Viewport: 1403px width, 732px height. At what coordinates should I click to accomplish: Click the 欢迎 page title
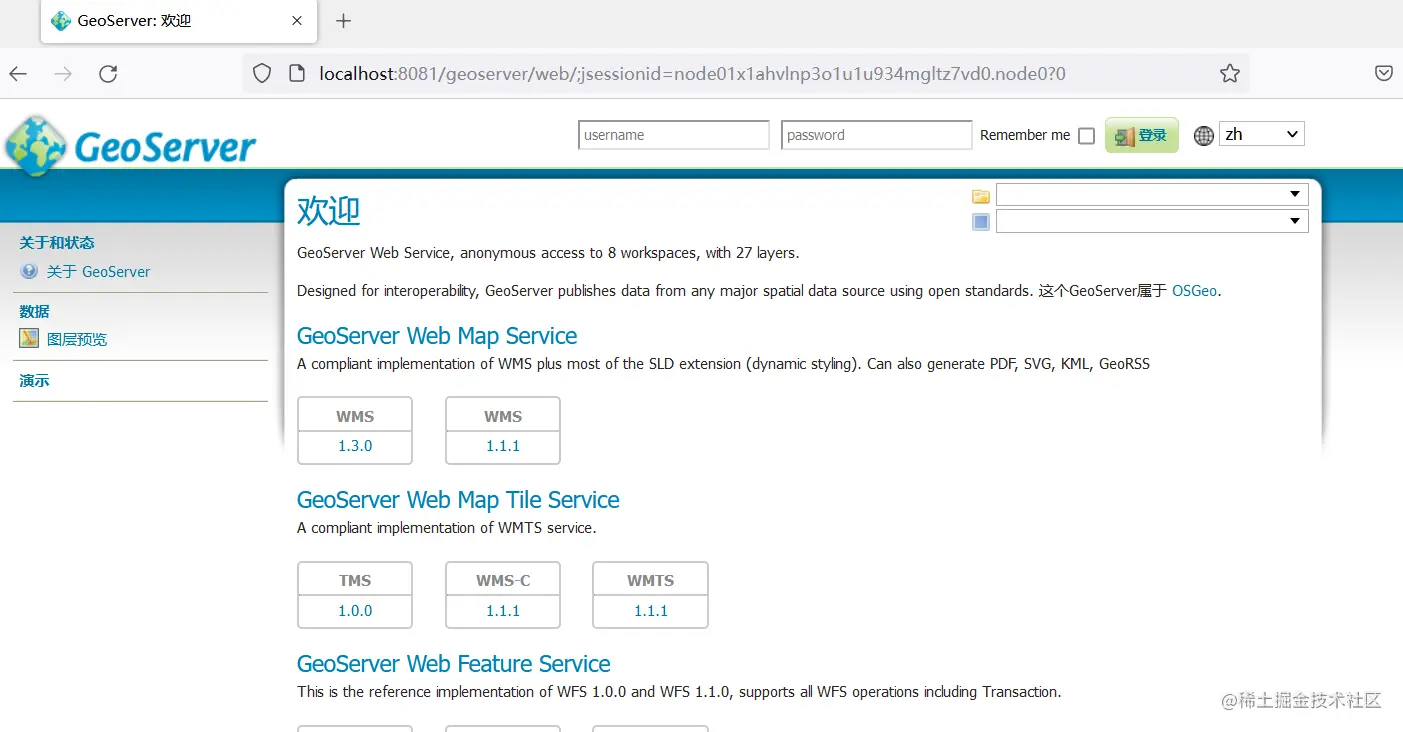click(x=329, y=211)
